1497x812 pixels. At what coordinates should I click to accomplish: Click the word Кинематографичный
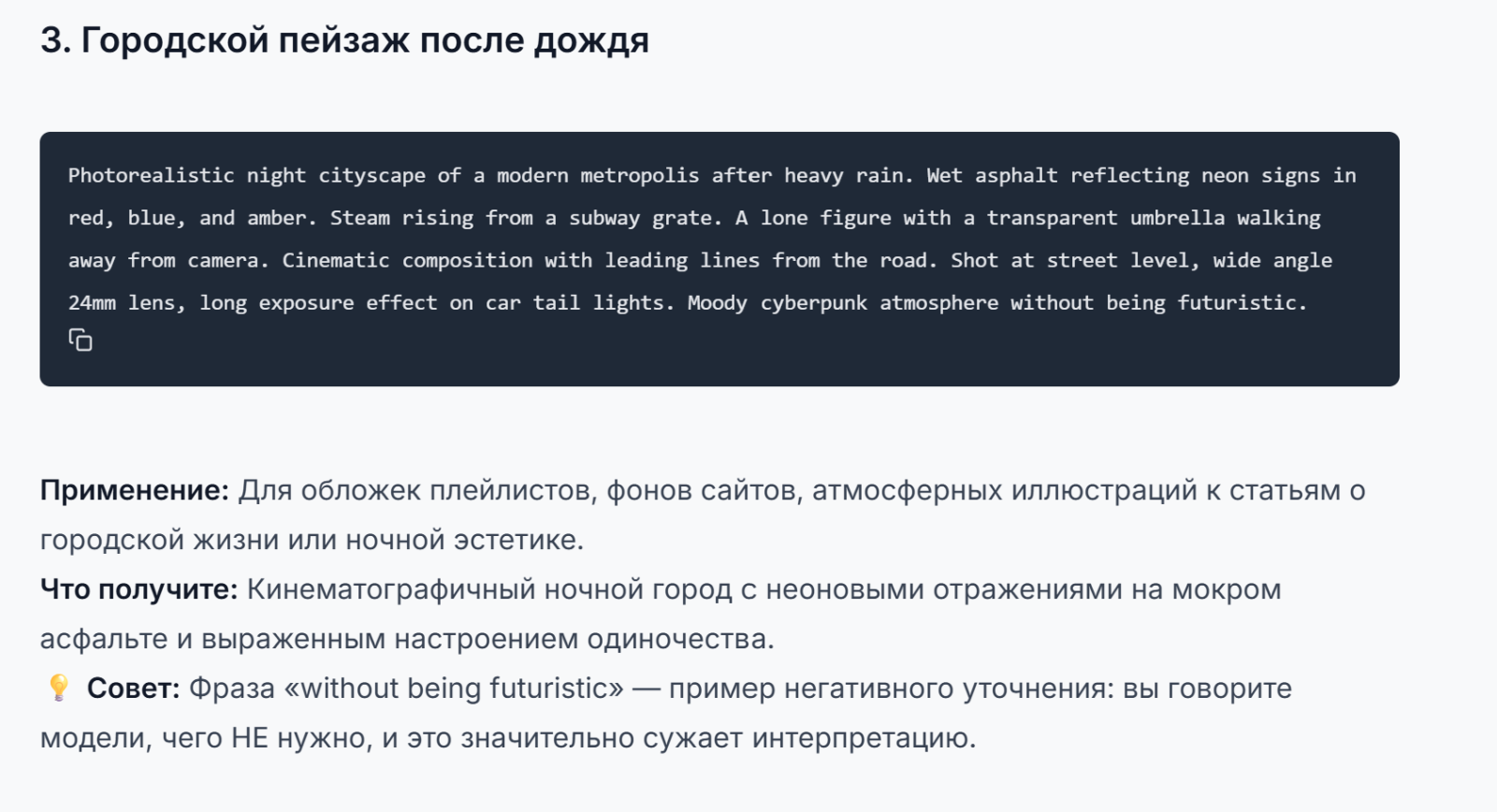pyautogui.click(x=391, y=589)
